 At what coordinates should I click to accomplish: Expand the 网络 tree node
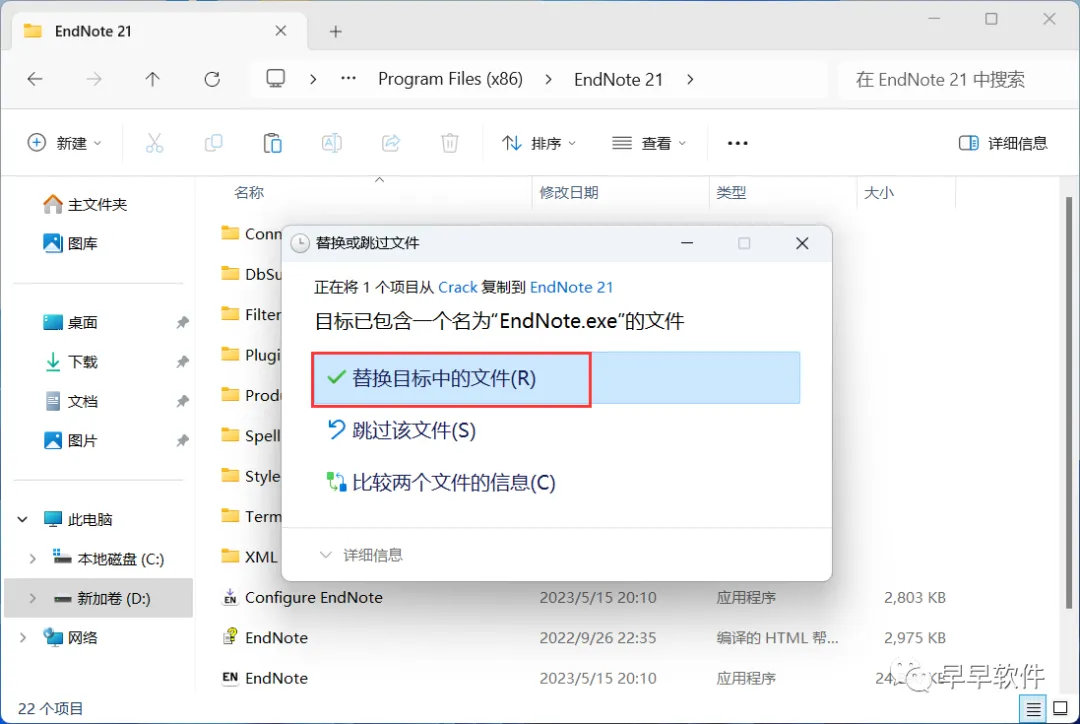click(x=23, y=638)
